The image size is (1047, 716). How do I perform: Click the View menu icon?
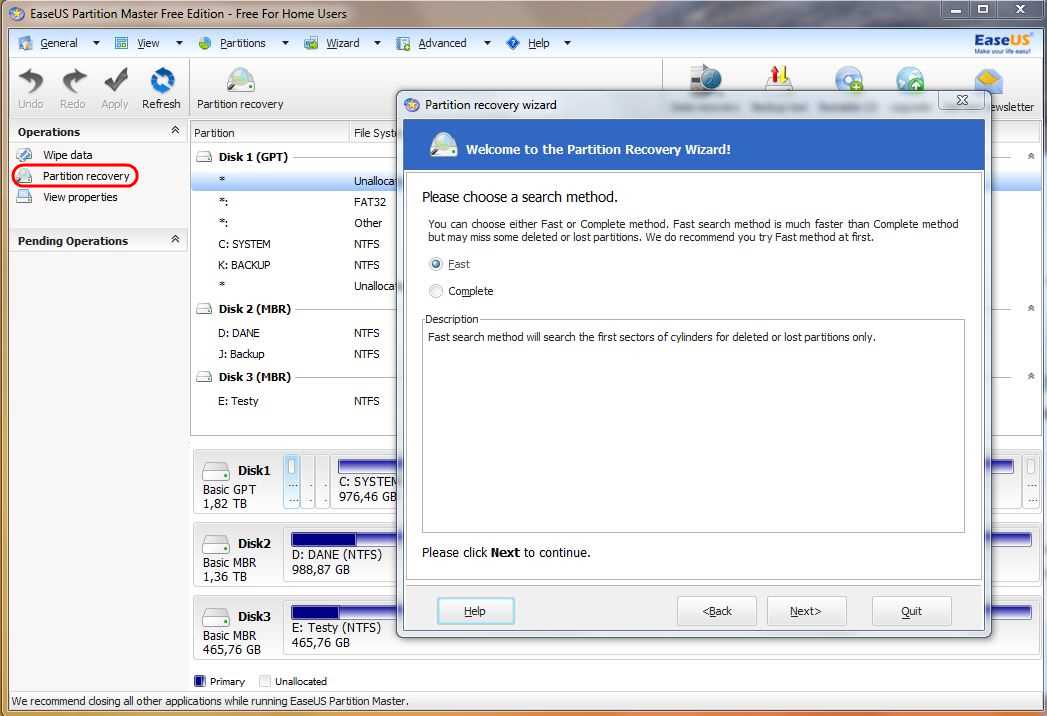pyautogui.click(x=122, y=43)
